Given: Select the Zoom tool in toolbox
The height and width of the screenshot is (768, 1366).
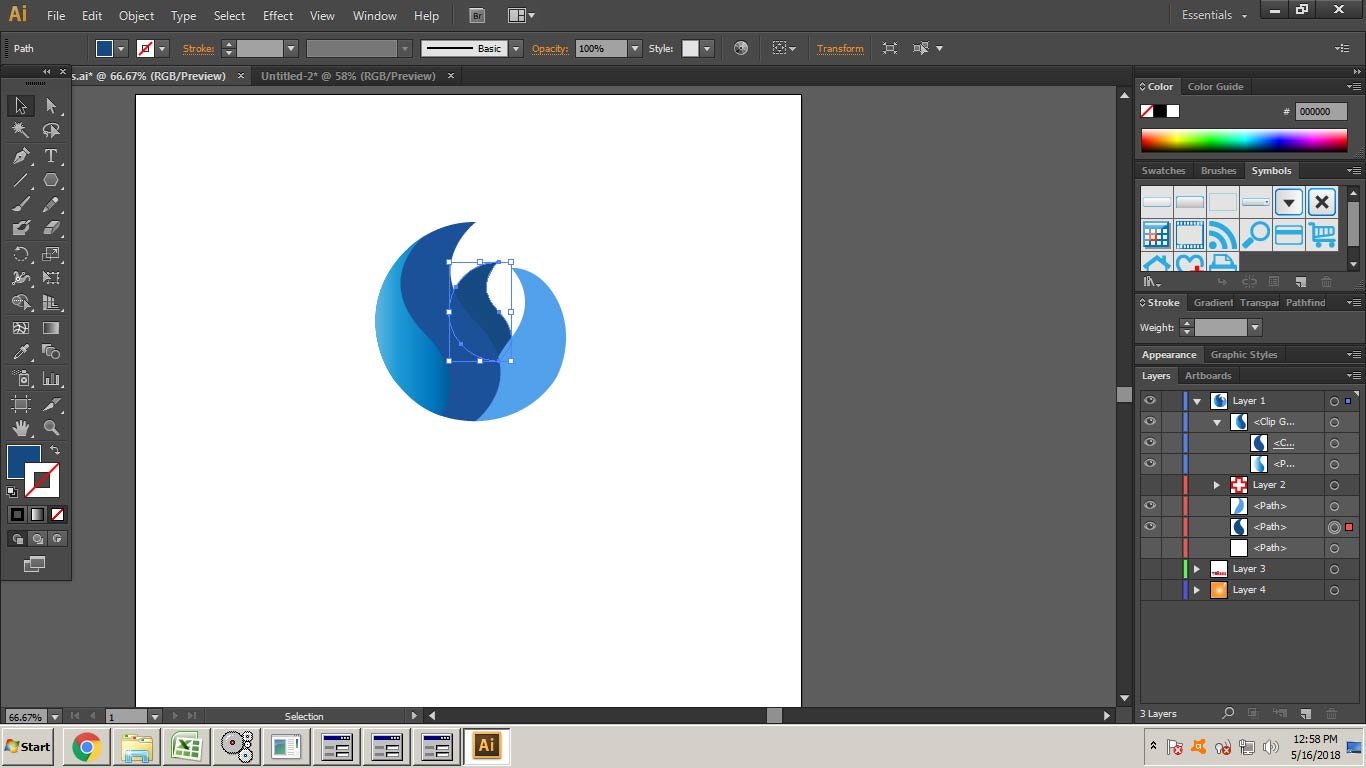Looking at the screenshot, I should [51, 428].
